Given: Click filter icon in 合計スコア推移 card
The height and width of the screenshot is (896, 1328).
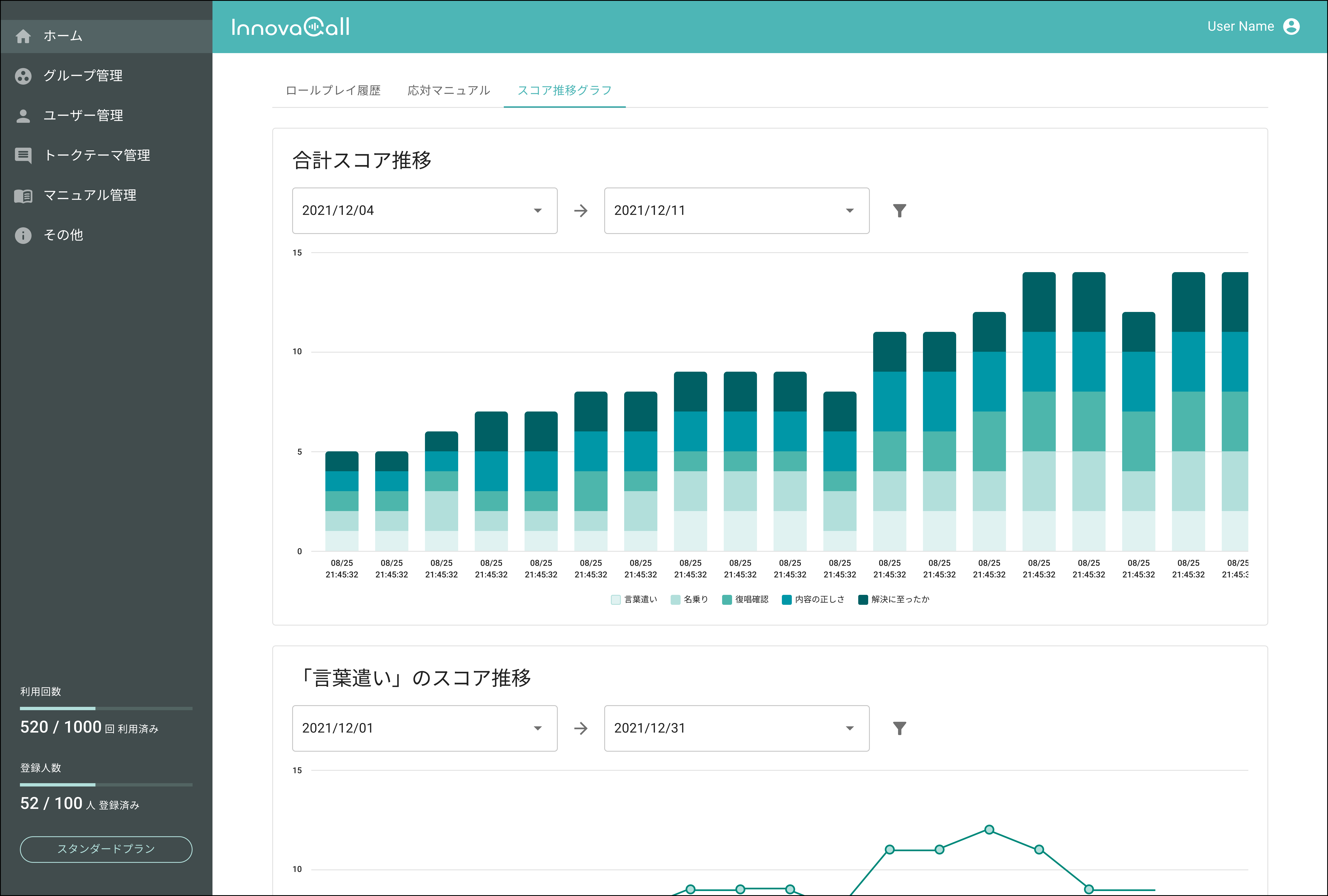Looking at the screenshot, I should pos(900,211).
